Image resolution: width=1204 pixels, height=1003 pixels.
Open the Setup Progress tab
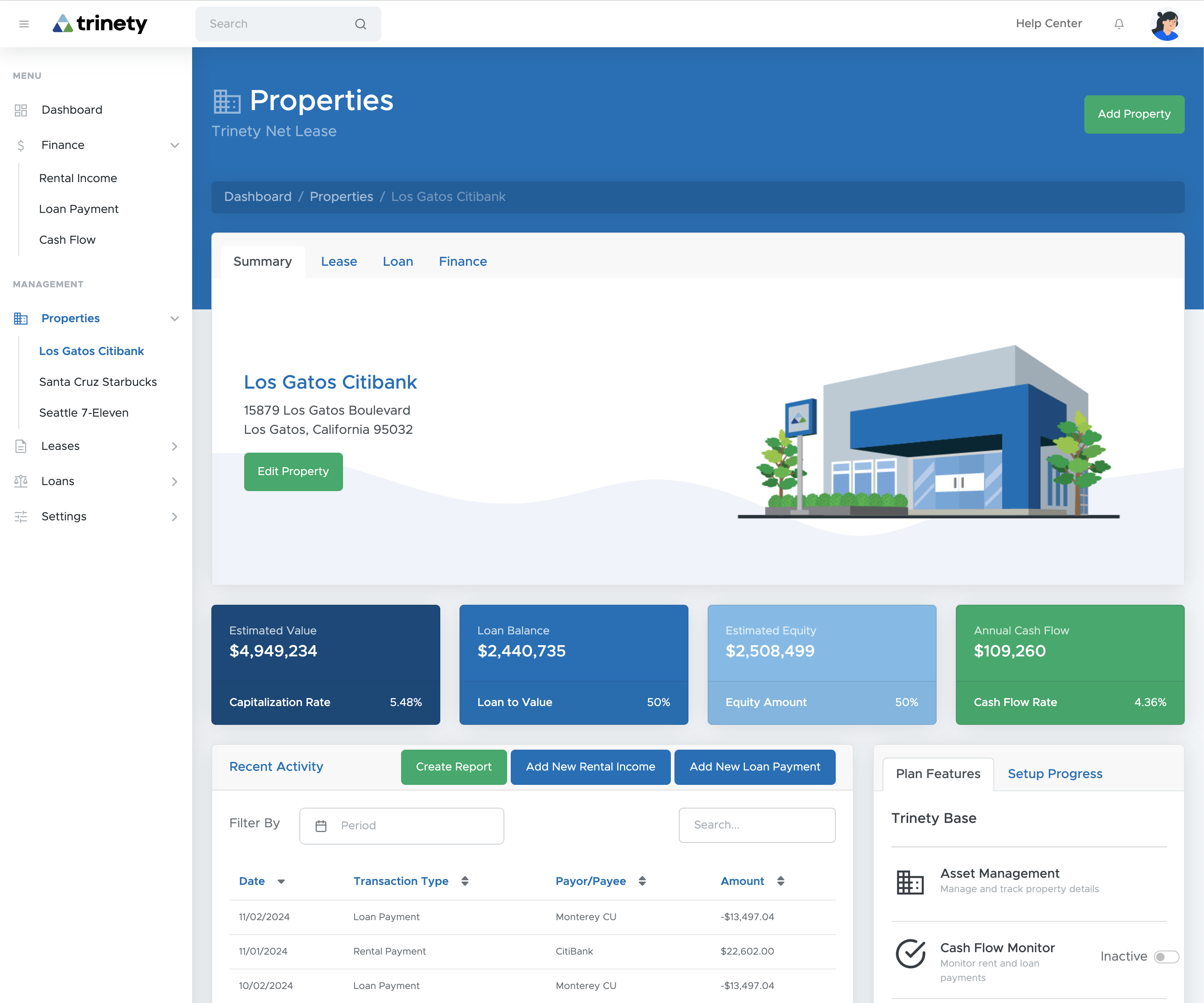tap(1055, 774)
